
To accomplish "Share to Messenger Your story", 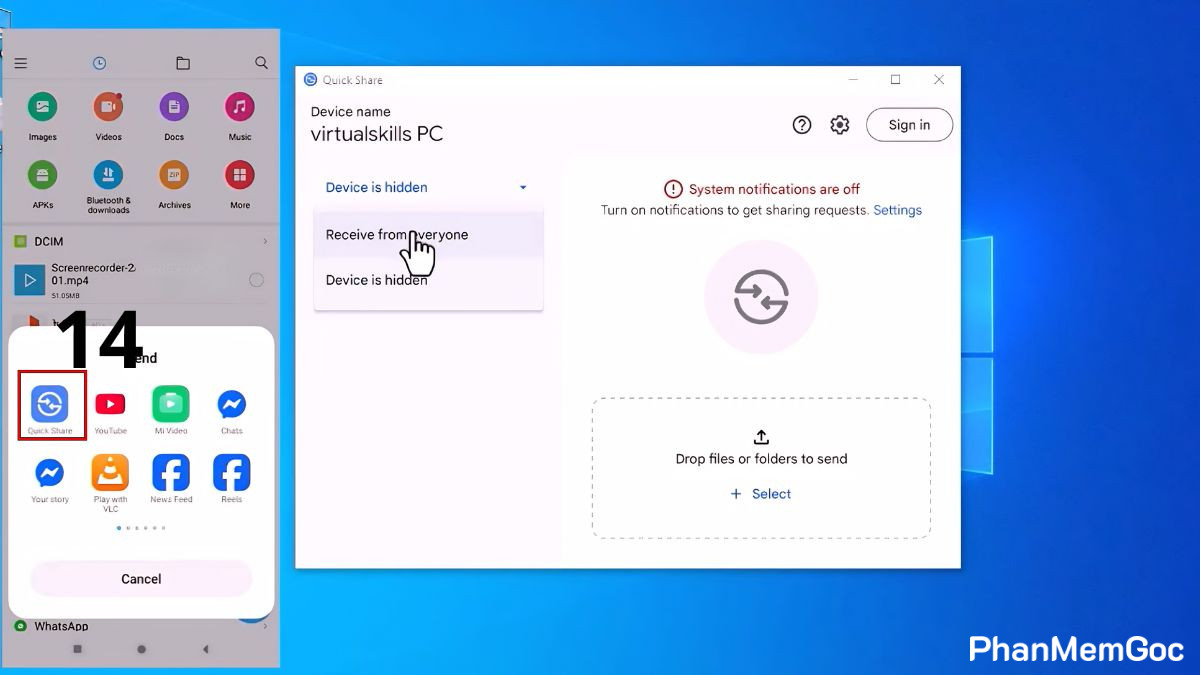I will (x=50, y=473).
